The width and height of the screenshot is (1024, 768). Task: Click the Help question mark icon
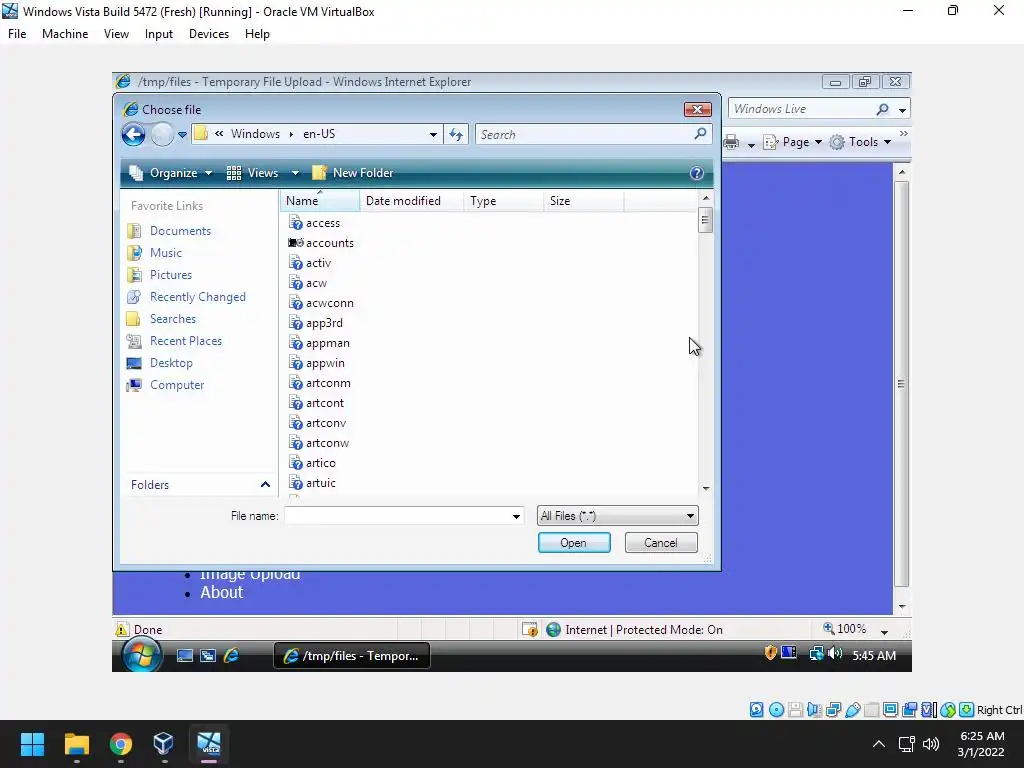pos(697,173)
